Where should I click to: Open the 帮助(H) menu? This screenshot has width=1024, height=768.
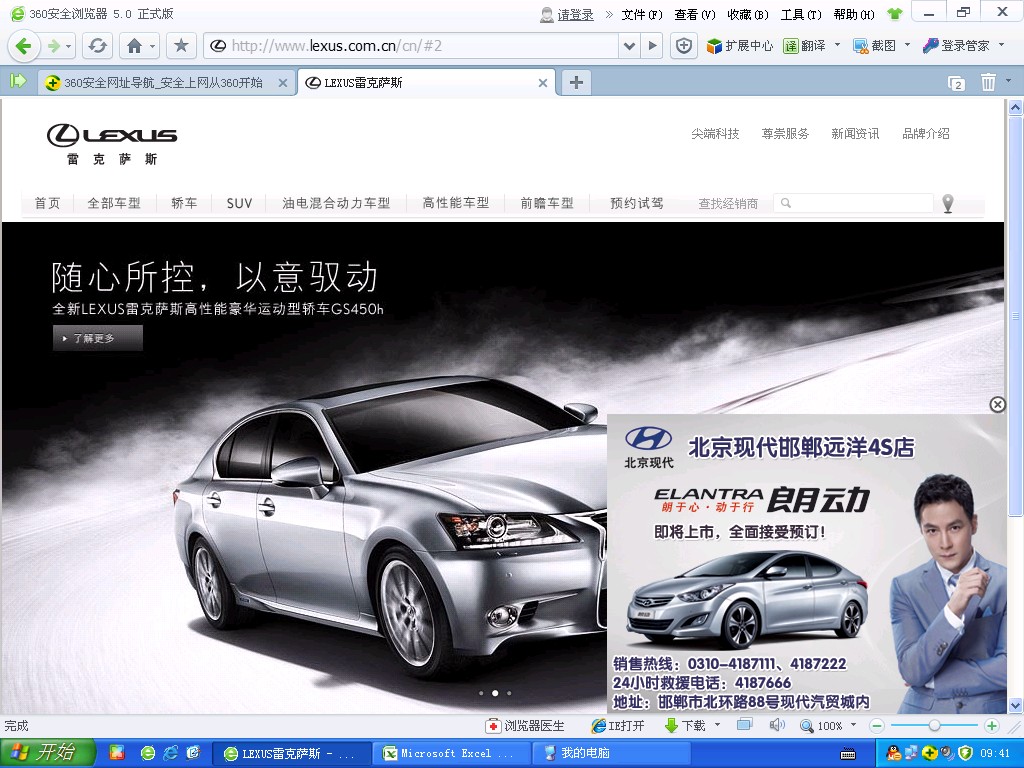click(854, 14)
